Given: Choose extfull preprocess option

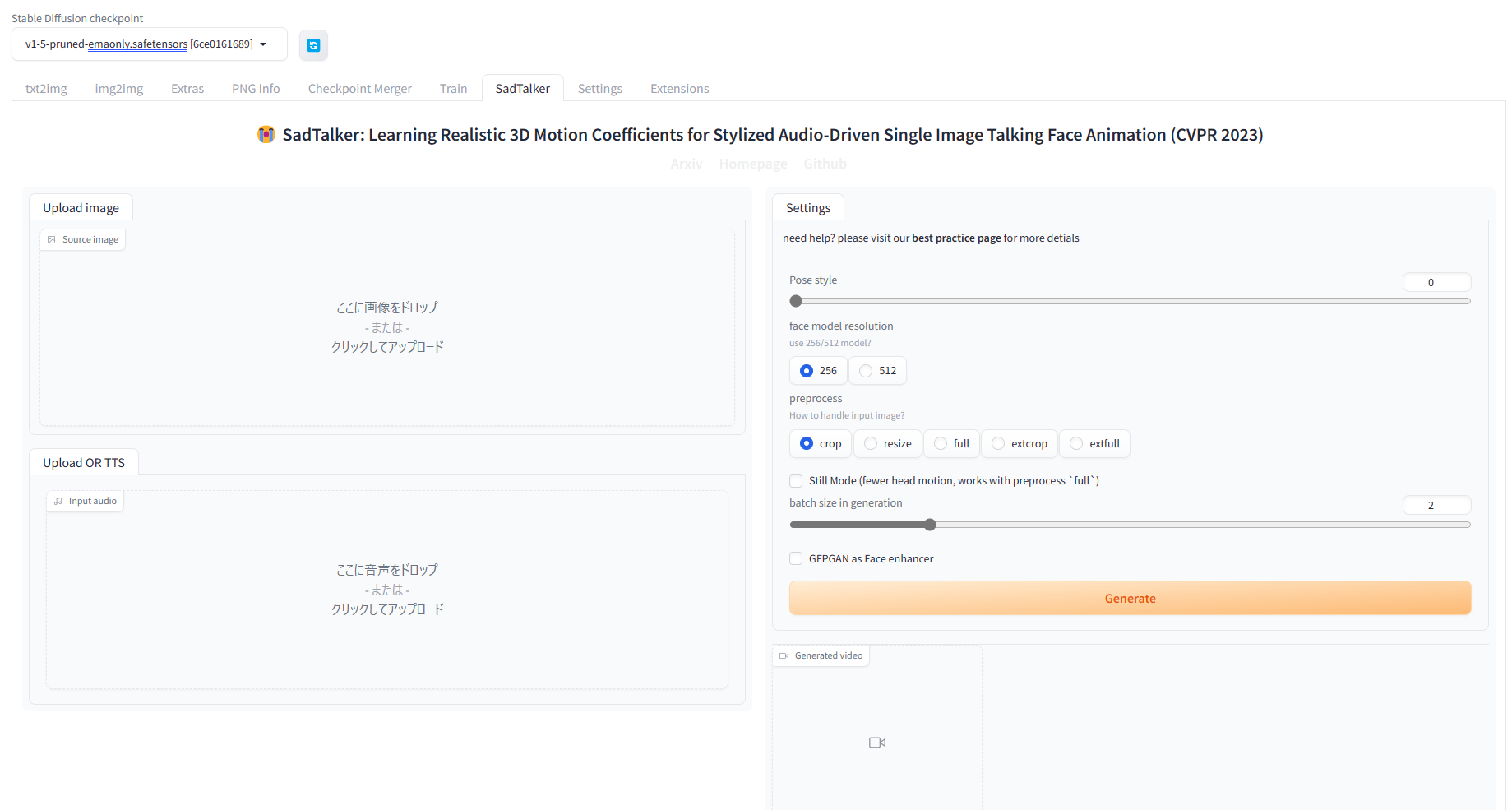Looking at the screenshot, I should (x=1095, y=444).
